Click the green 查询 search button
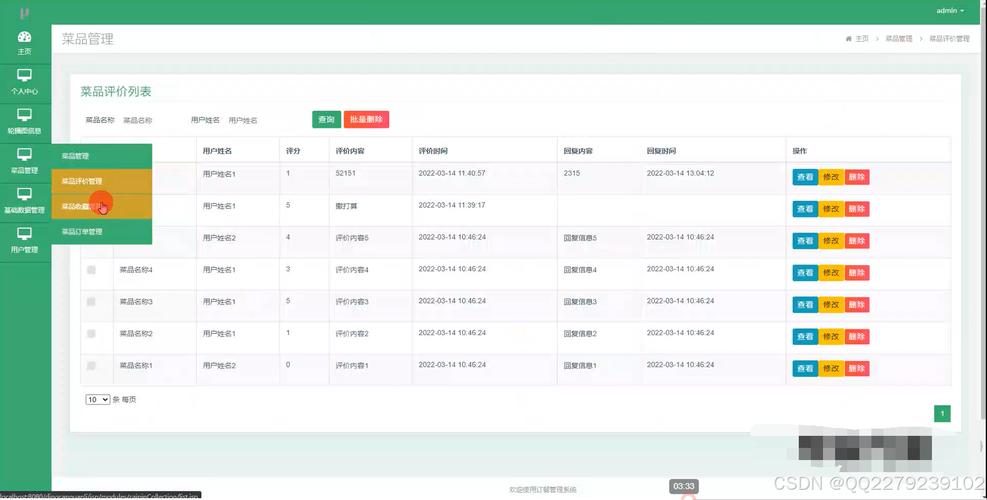Image resolution: width=987 pixels, height=500 pixels. pyautogui.click(x=326, y=120)
